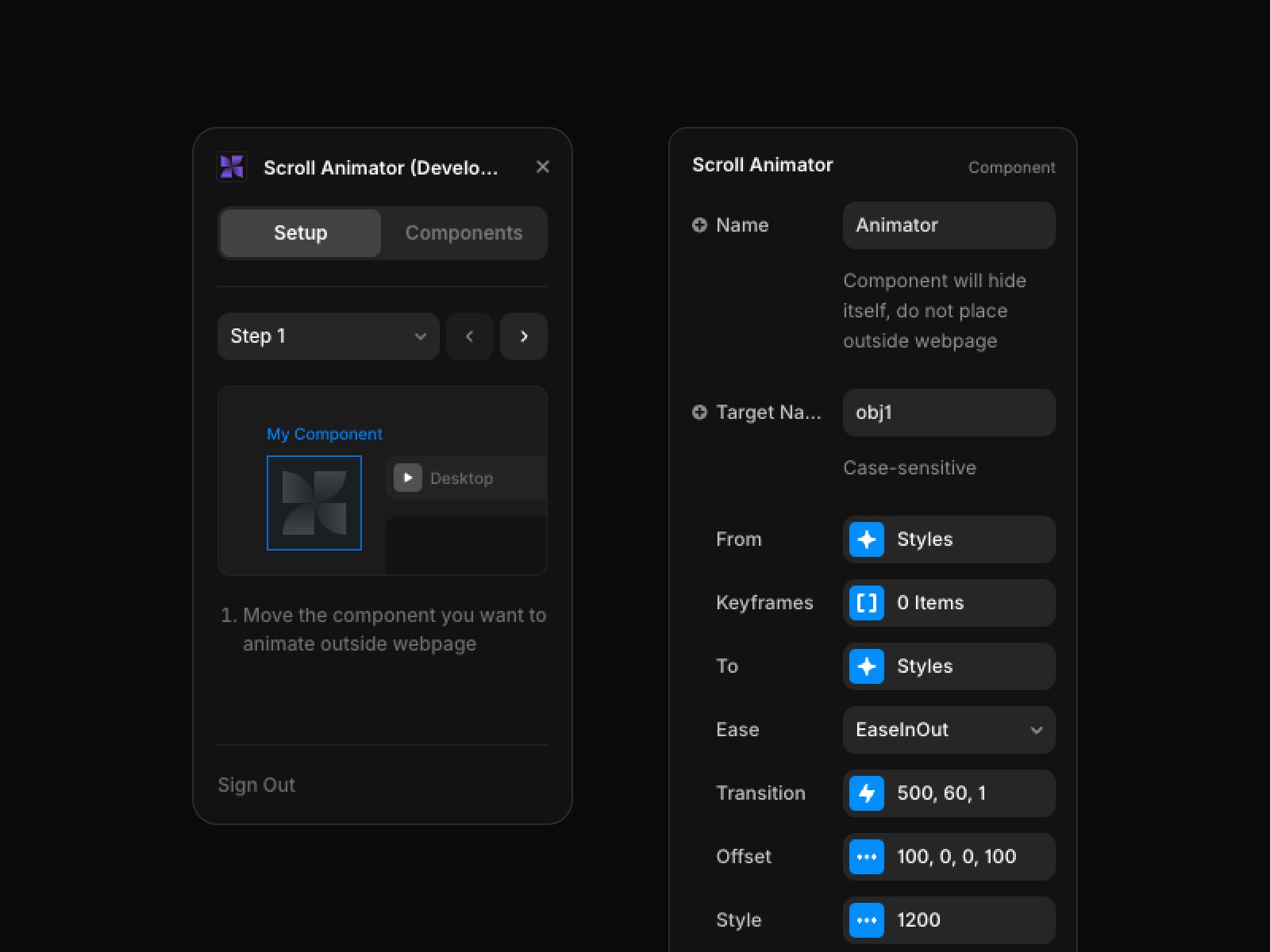The image size is (1270, 952).
Task: Switch to the Components tab
Action: click(x=464, y=232)
